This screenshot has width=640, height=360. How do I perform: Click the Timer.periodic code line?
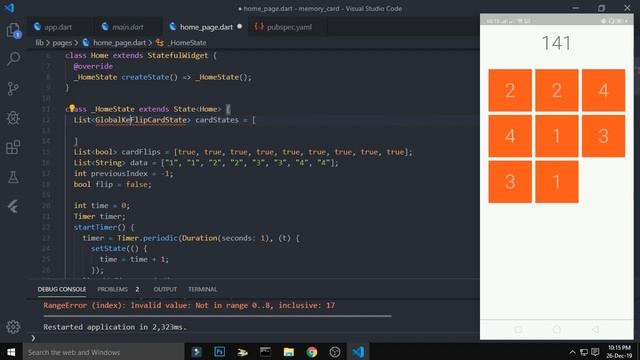tap(191, 238)
